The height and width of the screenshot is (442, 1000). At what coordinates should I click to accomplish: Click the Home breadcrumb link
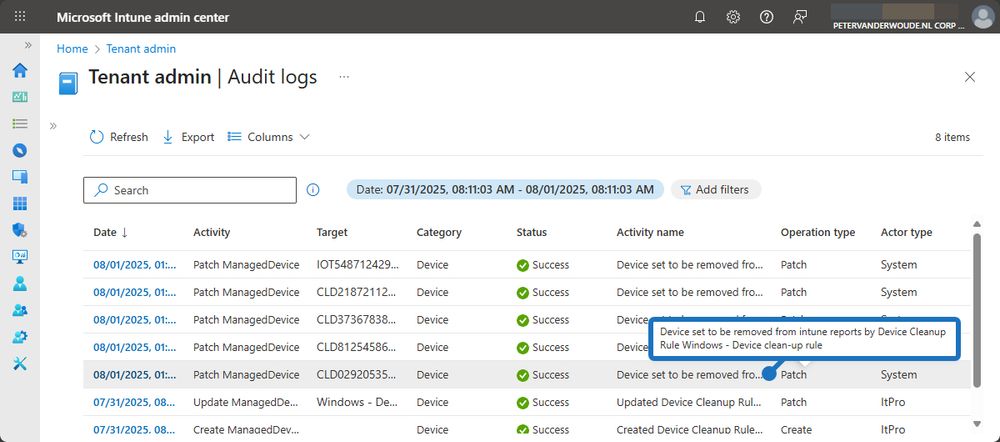[72, 48]
